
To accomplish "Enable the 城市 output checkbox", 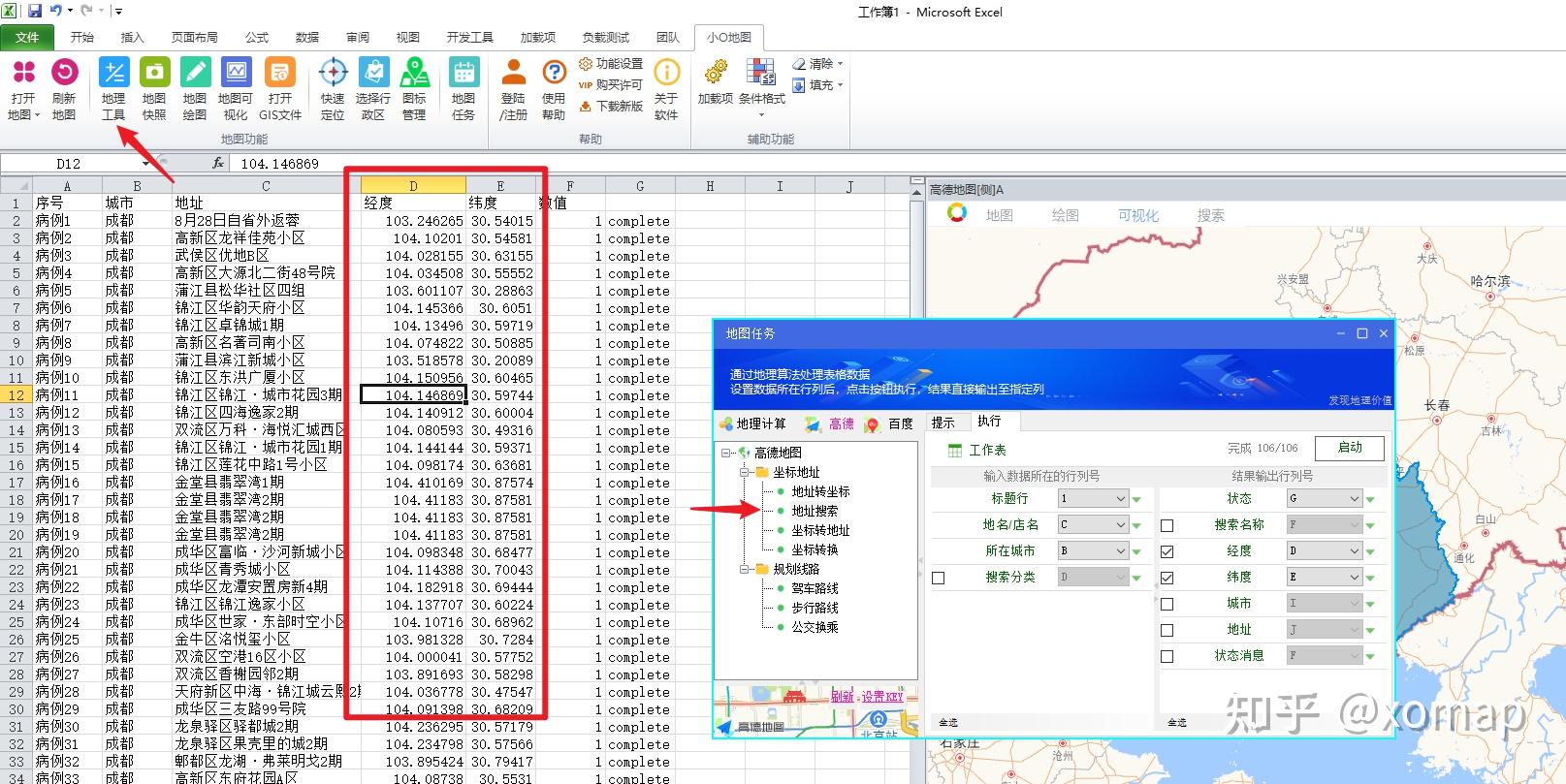I will [1167, 604].
